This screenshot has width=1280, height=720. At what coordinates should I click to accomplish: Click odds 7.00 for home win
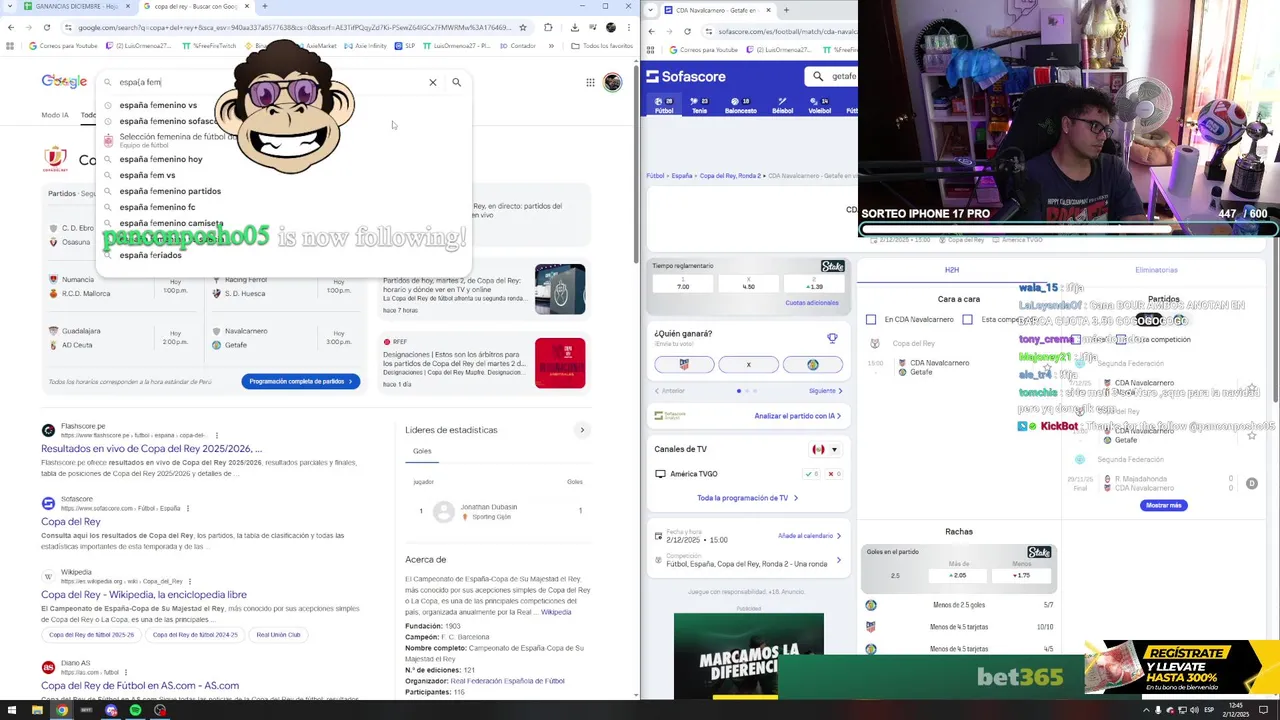[x=683, y=284]
